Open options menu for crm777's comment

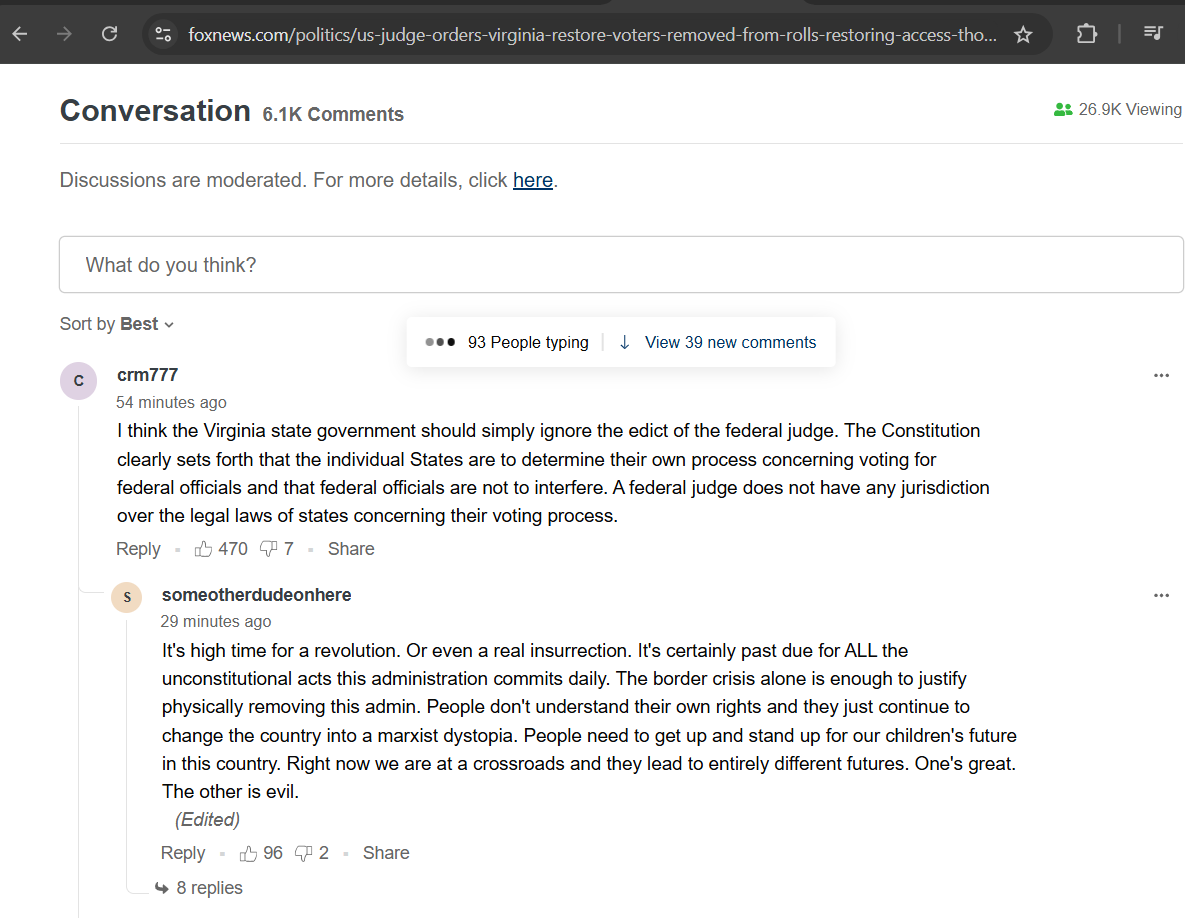click(x=1162, y=376)
